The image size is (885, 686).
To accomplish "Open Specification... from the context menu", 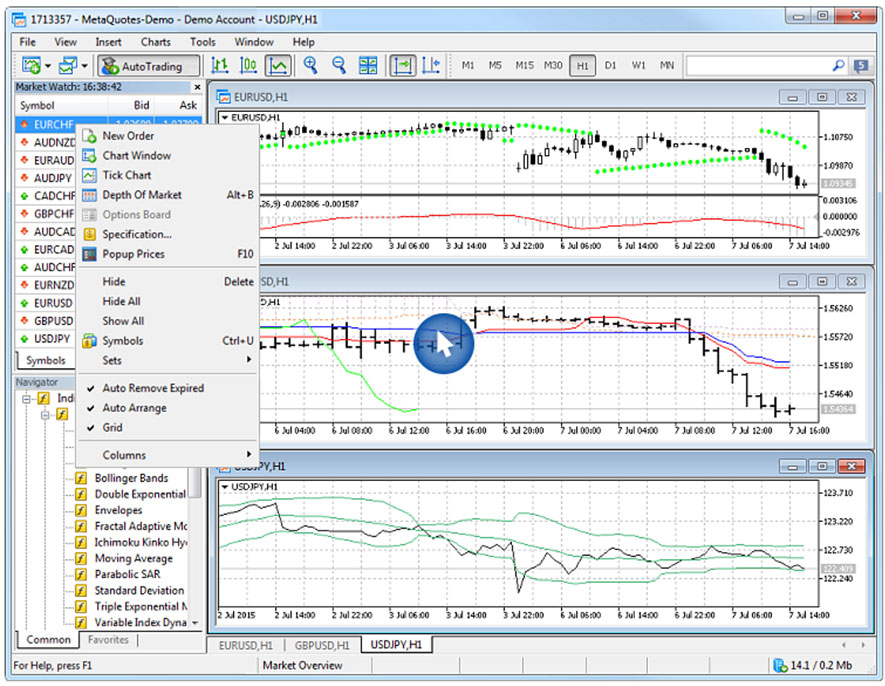I will tap(168, 234).
